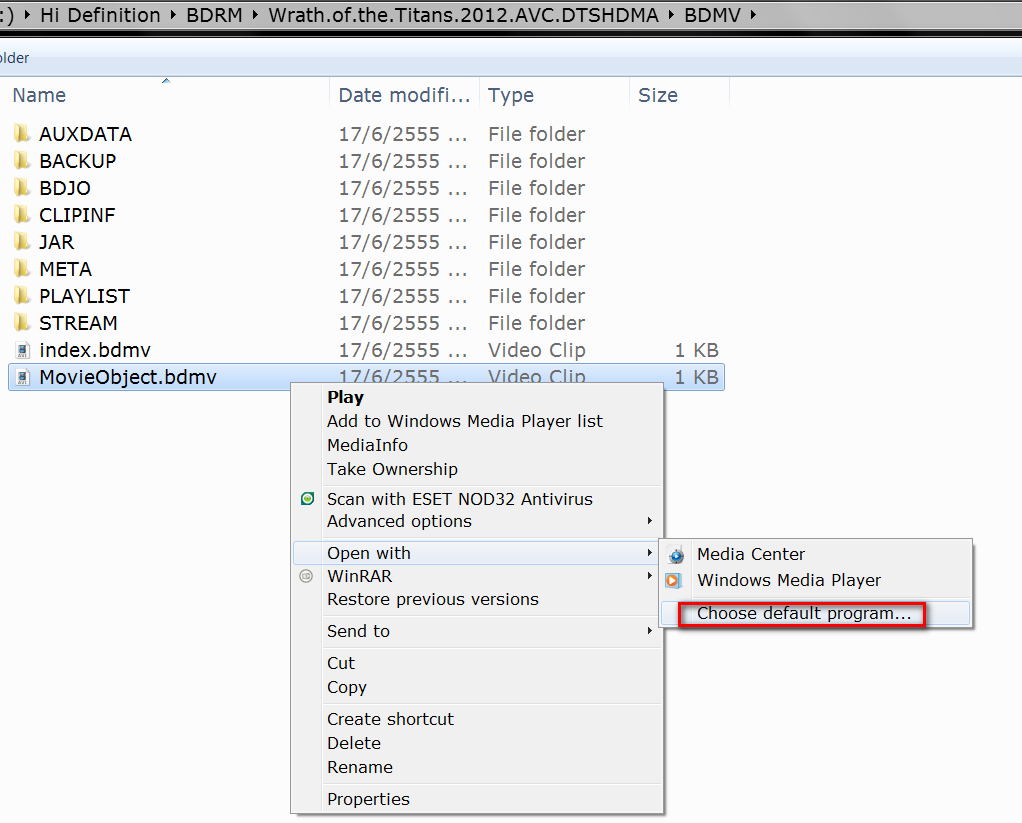1022x823 pixels.
Task: Expand WinRAR submenu arrow
Action: 650,576
